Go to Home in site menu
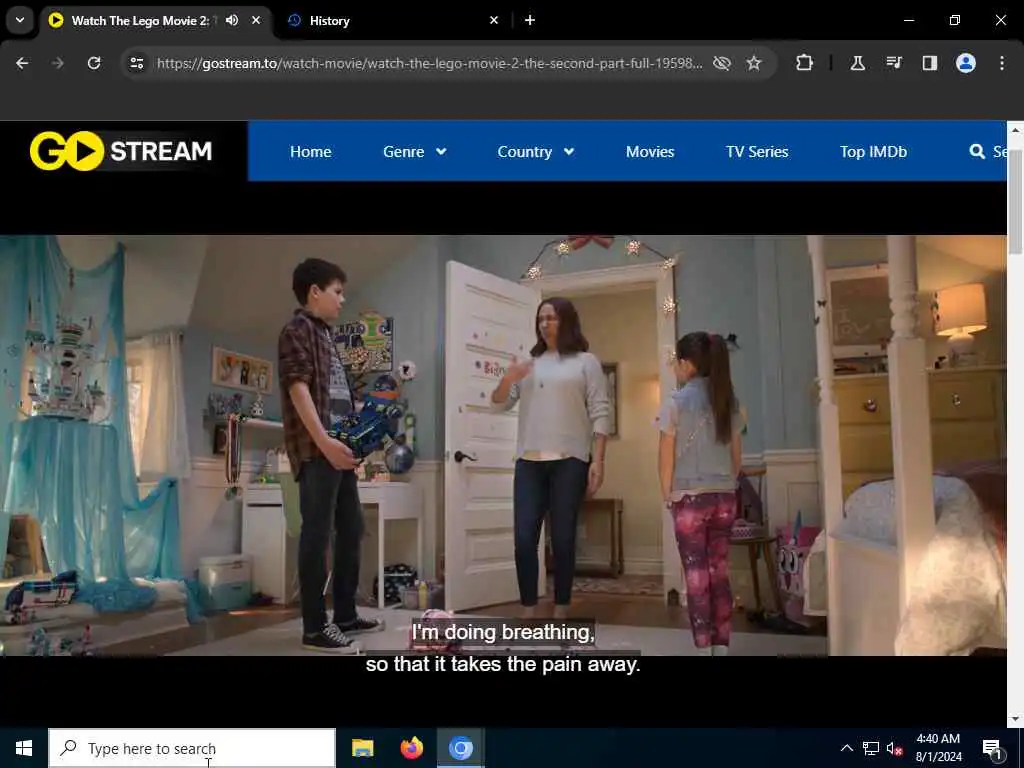The image size is (1024, 768). (x=311, y=152)
